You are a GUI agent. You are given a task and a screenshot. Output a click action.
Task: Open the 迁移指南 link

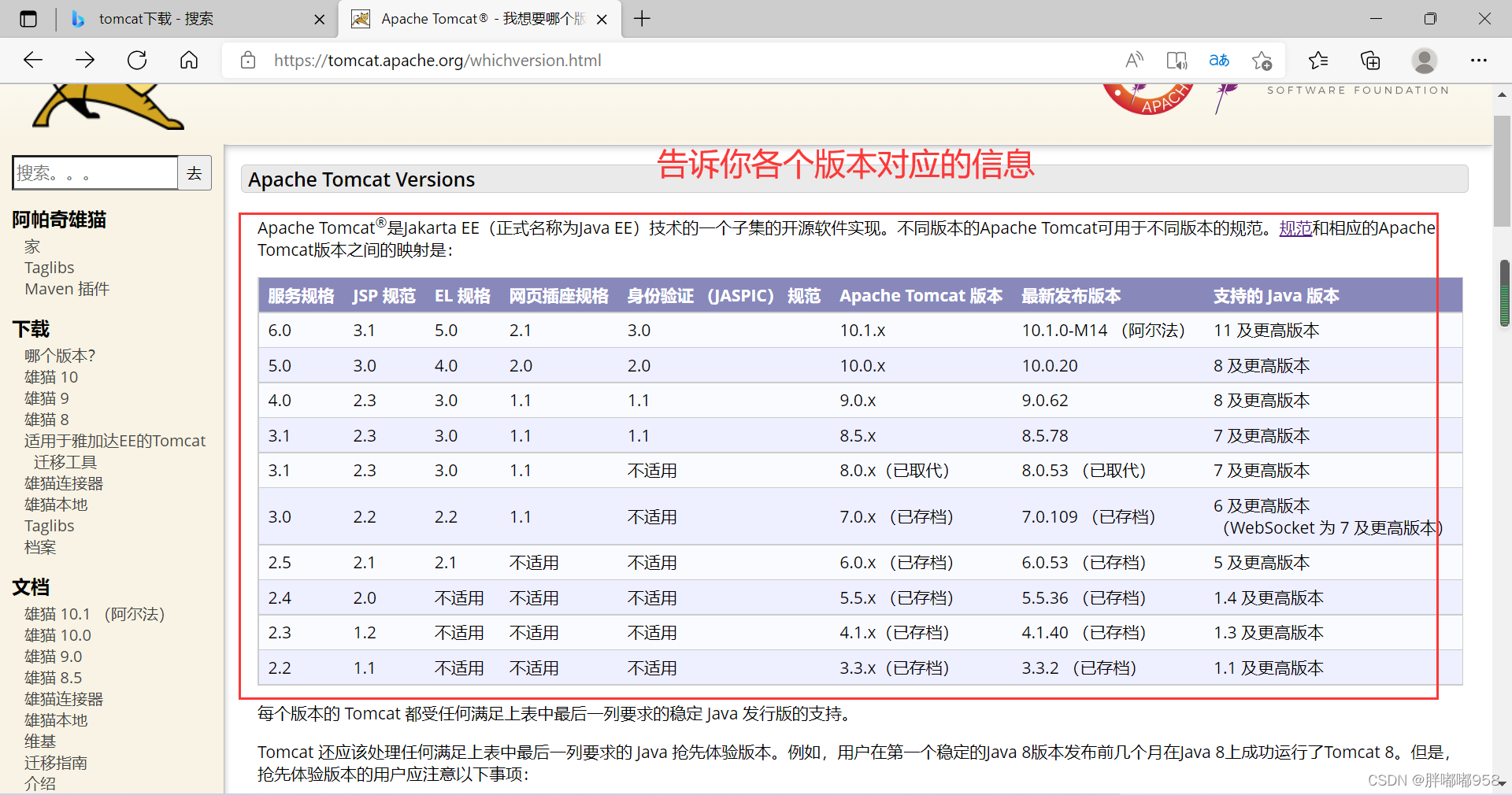(x=56, y=763)
